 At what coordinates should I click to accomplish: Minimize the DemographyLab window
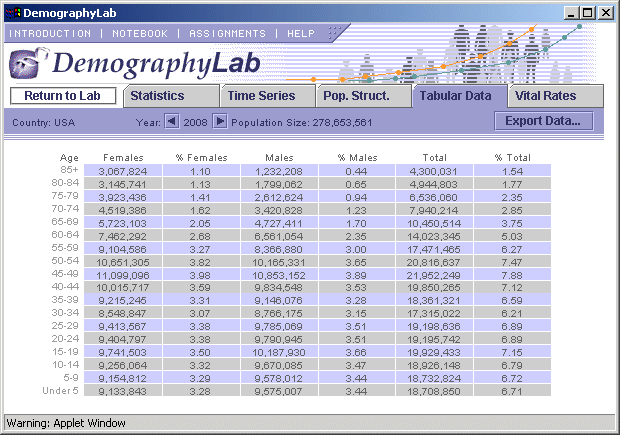[571, 13]
